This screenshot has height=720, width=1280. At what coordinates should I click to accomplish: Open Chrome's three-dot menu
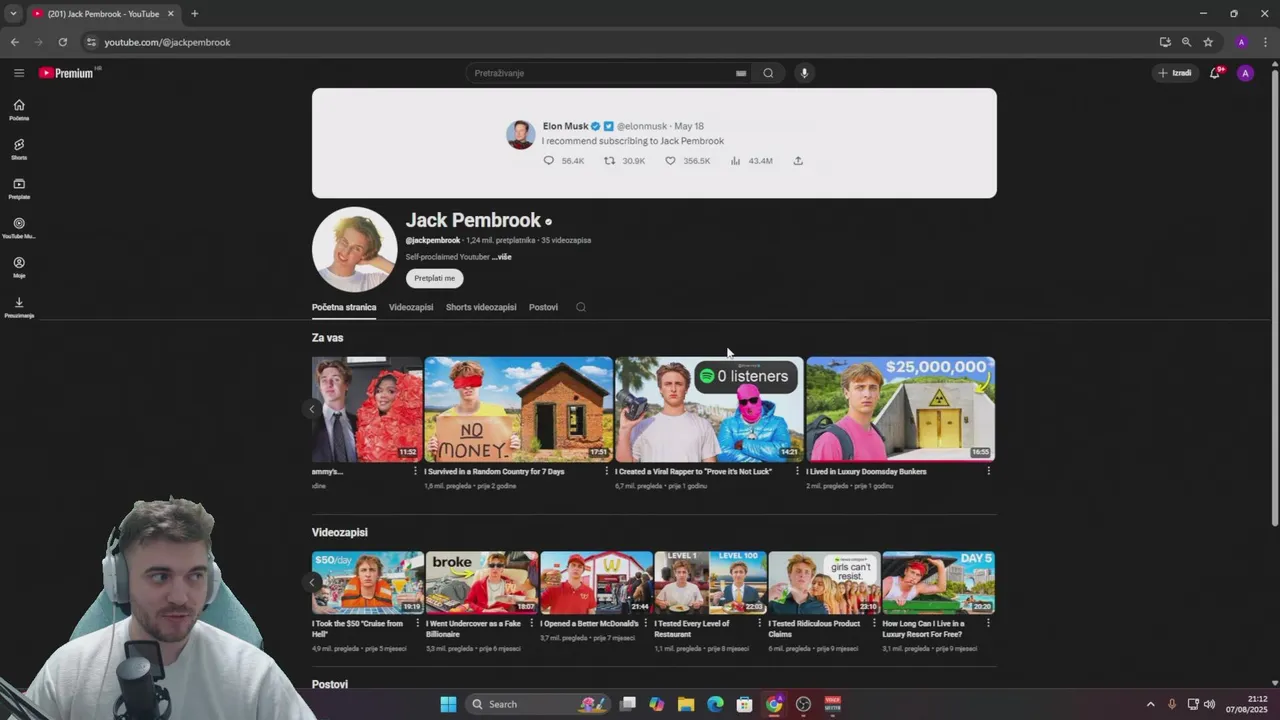(1266, 42)
